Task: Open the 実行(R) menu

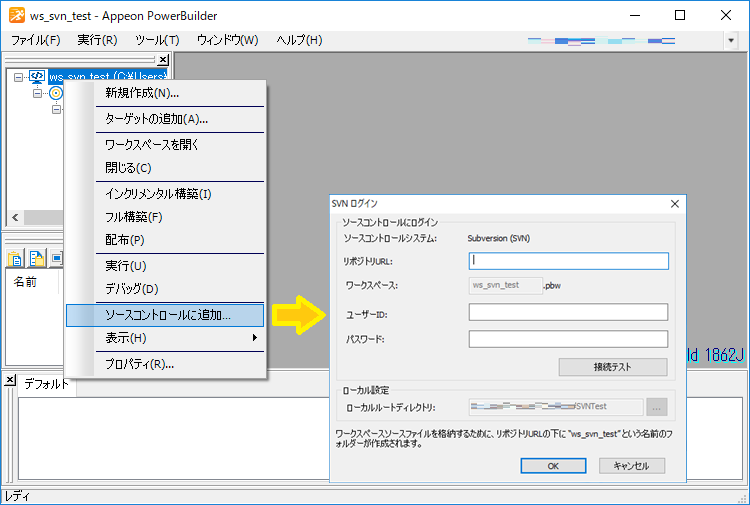Action: [x=97, y=40]
